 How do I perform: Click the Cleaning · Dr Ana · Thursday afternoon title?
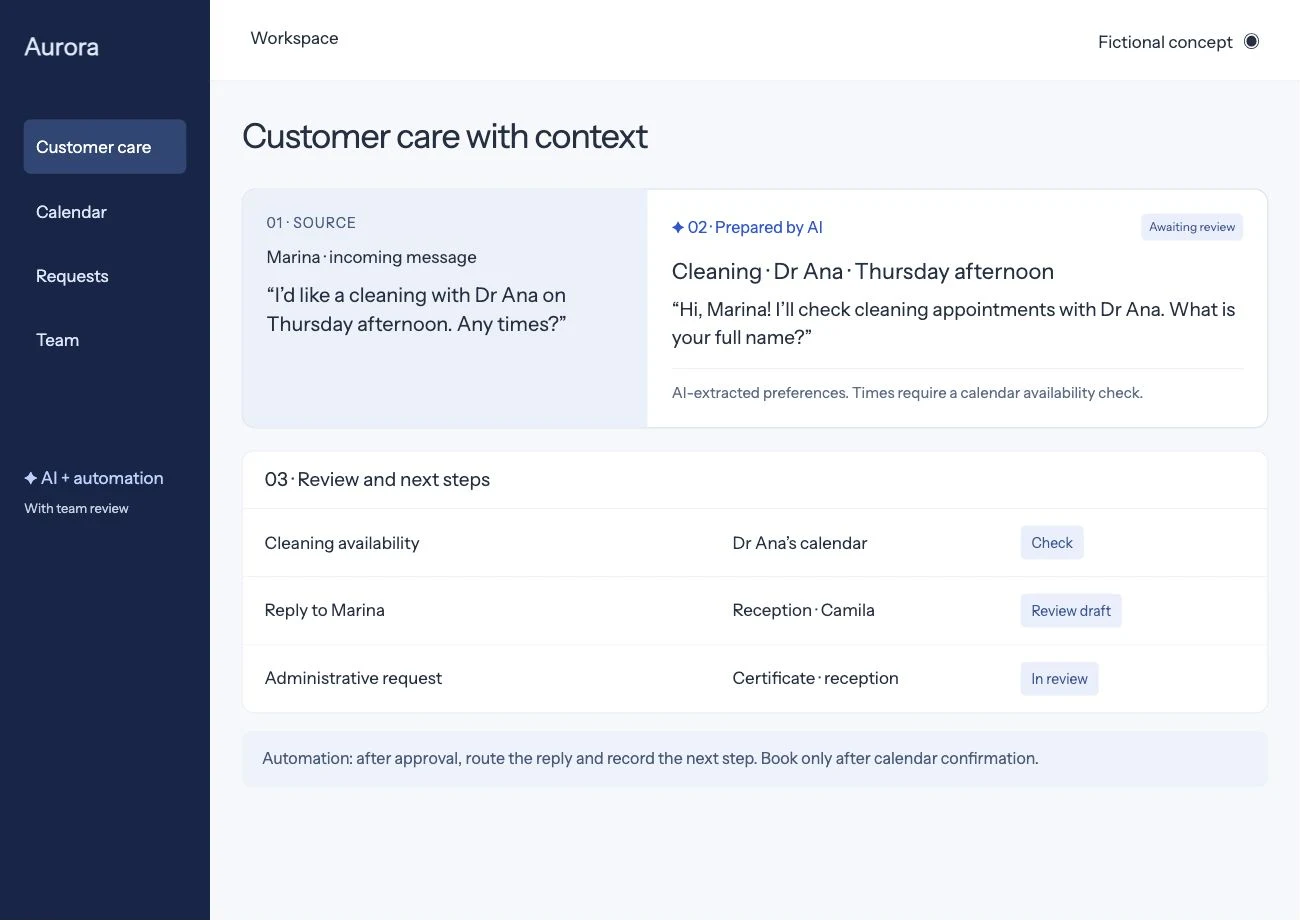pyautogui.click(x=863, y=272)
